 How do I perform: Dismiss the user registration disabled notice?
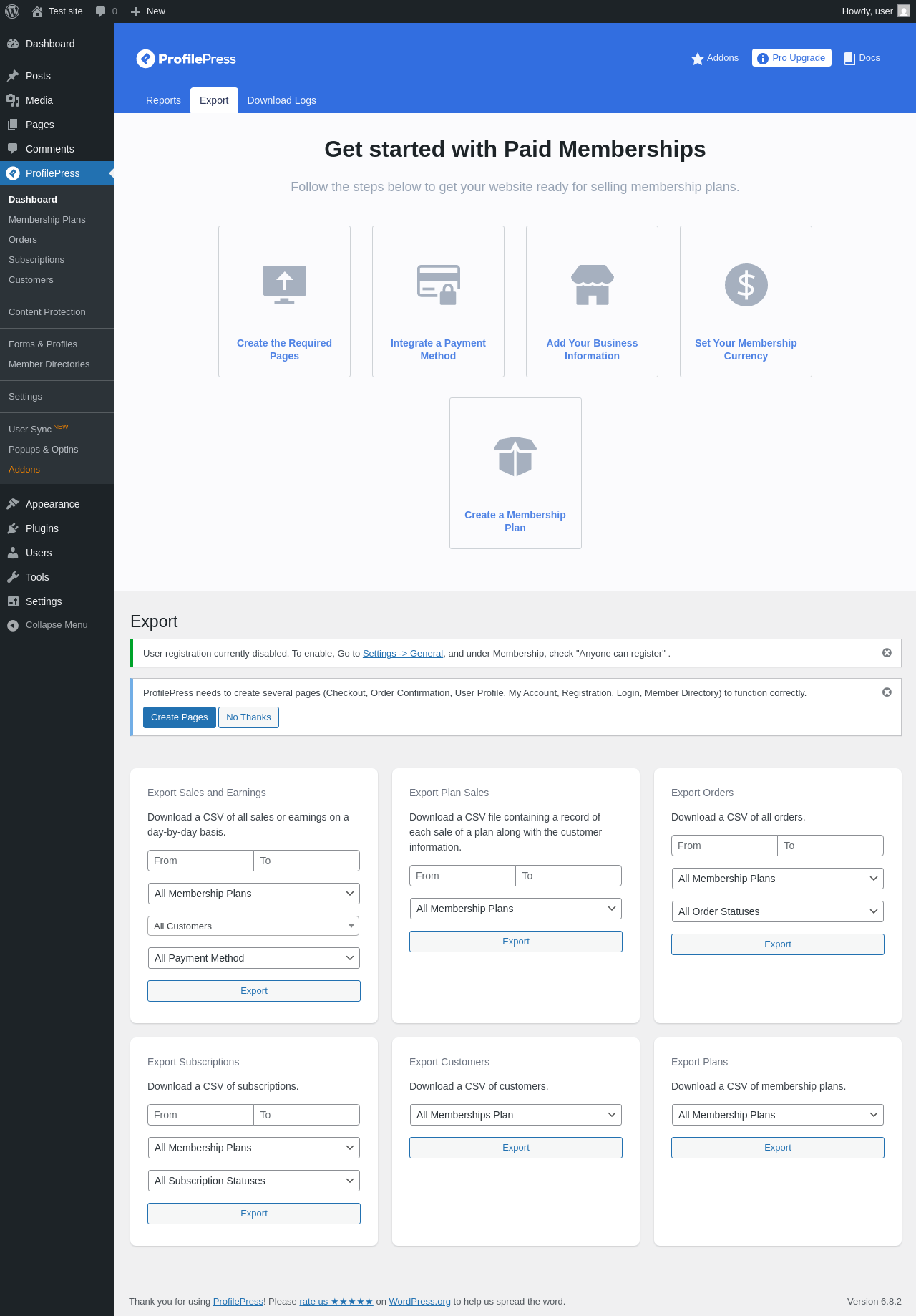click(887, 653)
